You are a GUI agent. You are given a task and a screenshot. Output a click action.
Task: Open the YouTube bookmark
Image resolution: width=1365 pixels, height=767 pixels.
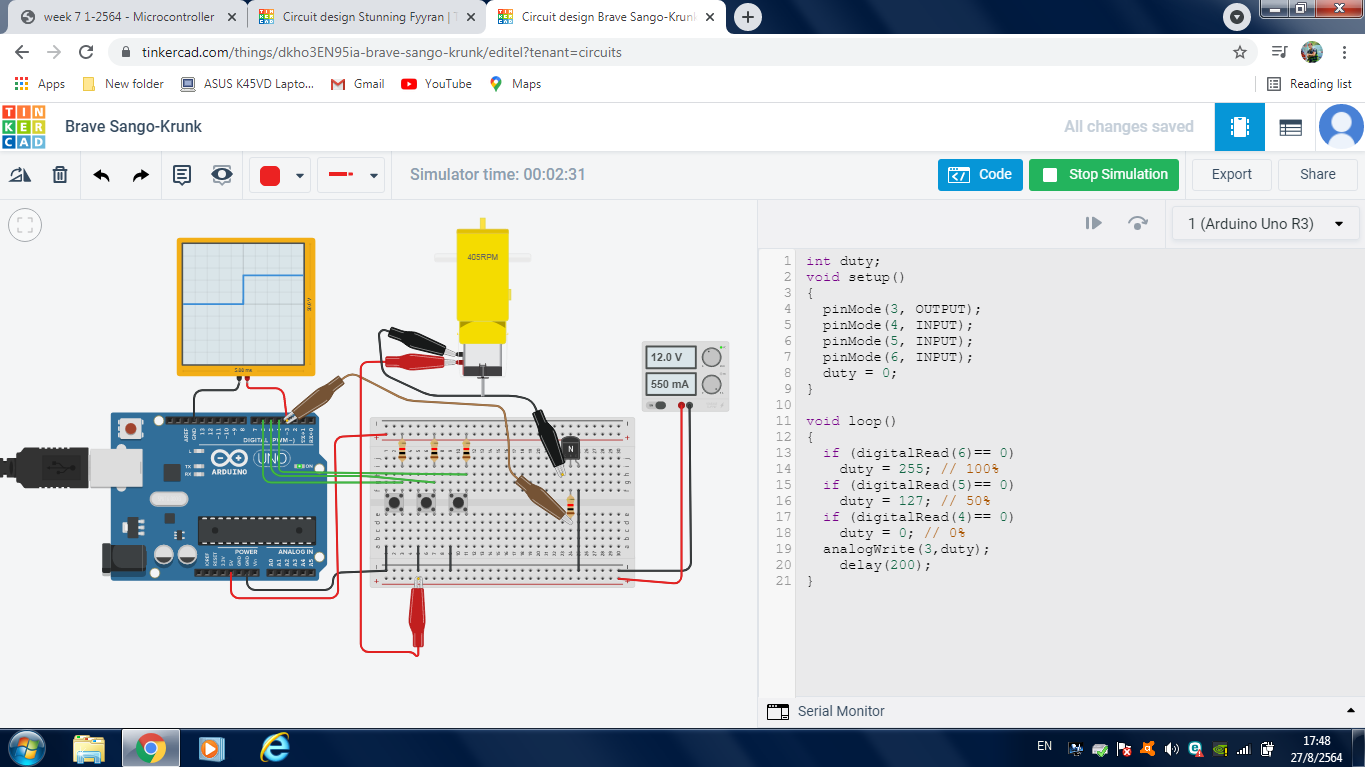pos(437,84)
